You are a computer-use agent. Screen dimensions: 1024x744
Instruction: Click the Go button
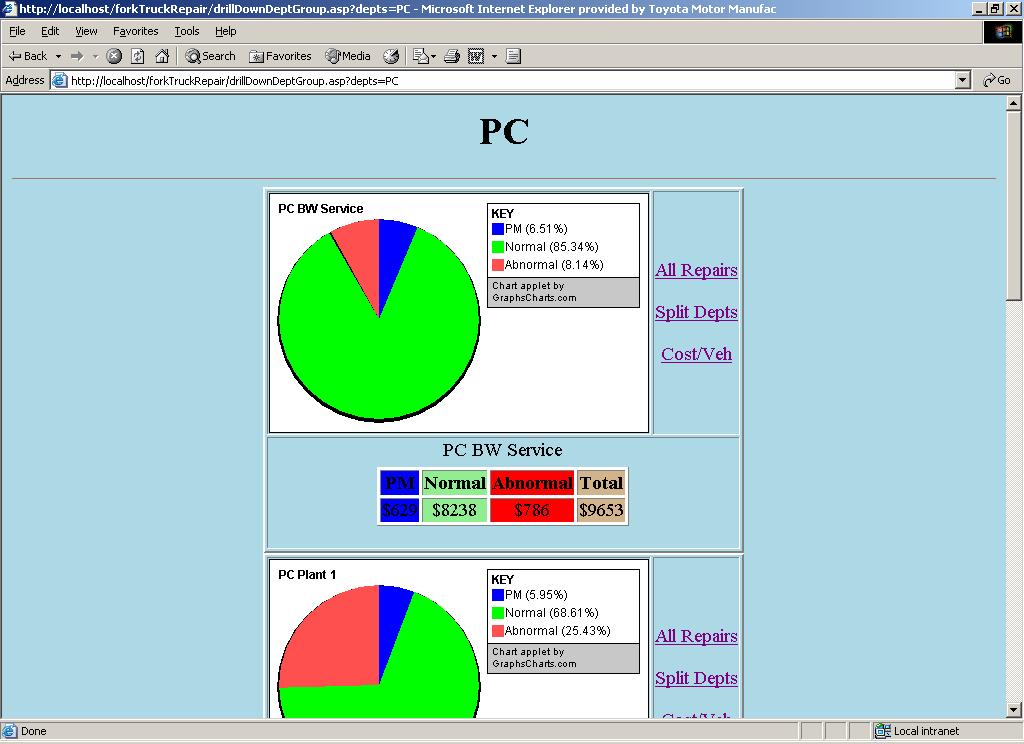(x=997, y=80)
